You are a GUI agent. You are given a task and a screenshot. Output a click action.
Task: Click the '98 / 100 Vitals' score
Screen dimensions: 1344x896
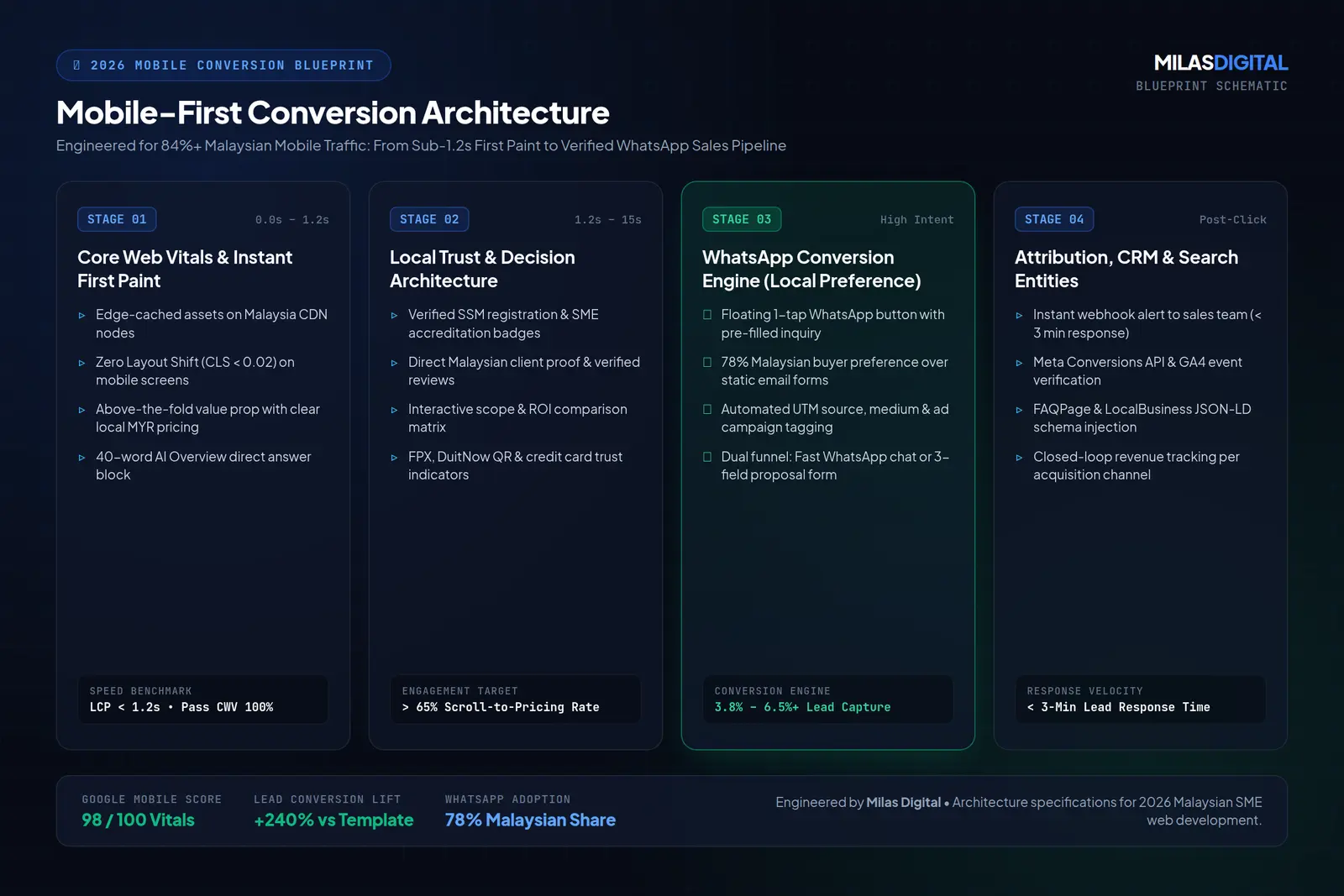click(138, 820)
